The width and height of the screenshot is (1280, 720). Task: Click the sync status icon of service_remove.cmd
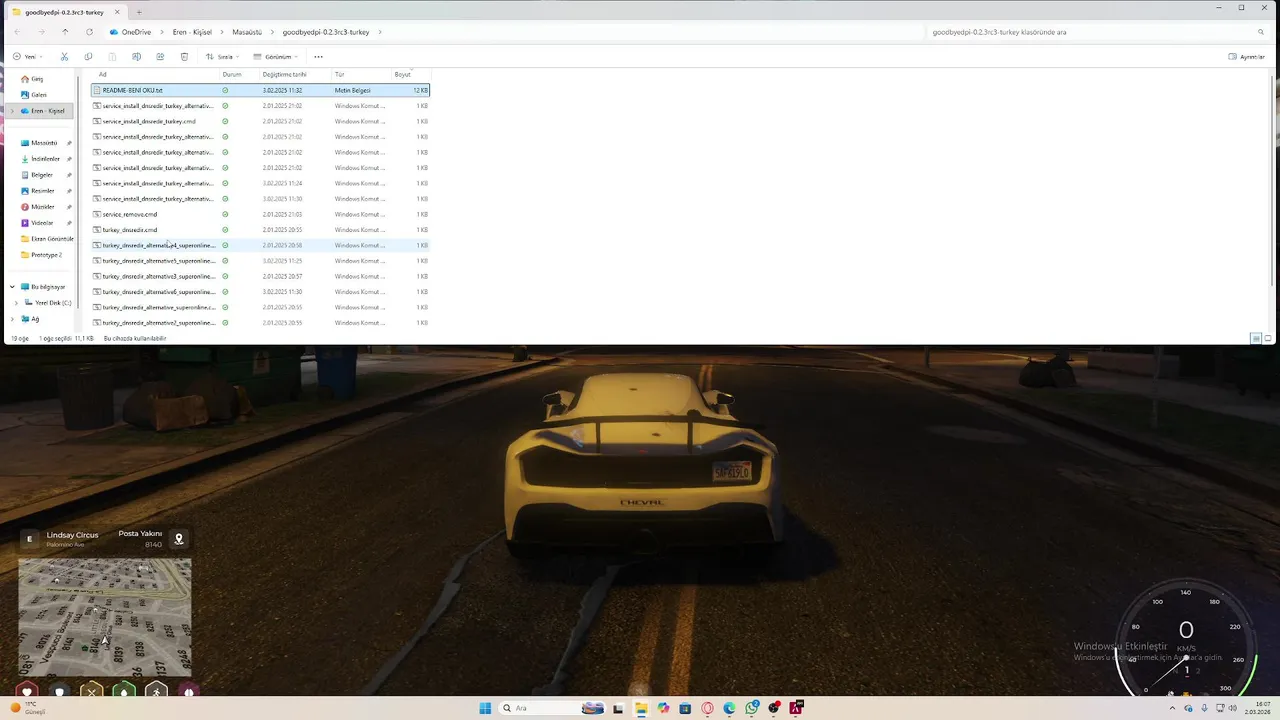pos(225,214)
